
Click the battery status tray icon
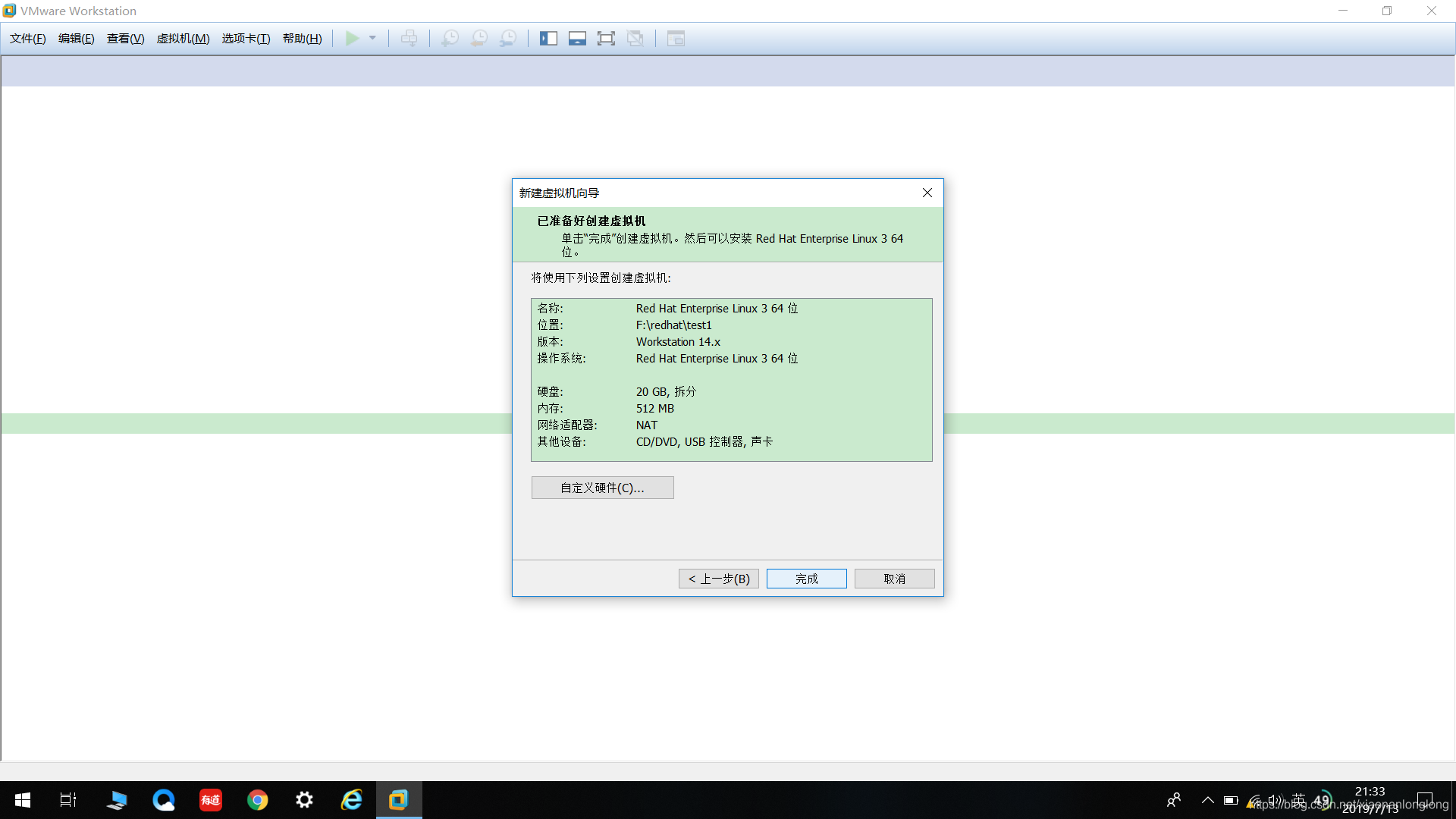1231,800
